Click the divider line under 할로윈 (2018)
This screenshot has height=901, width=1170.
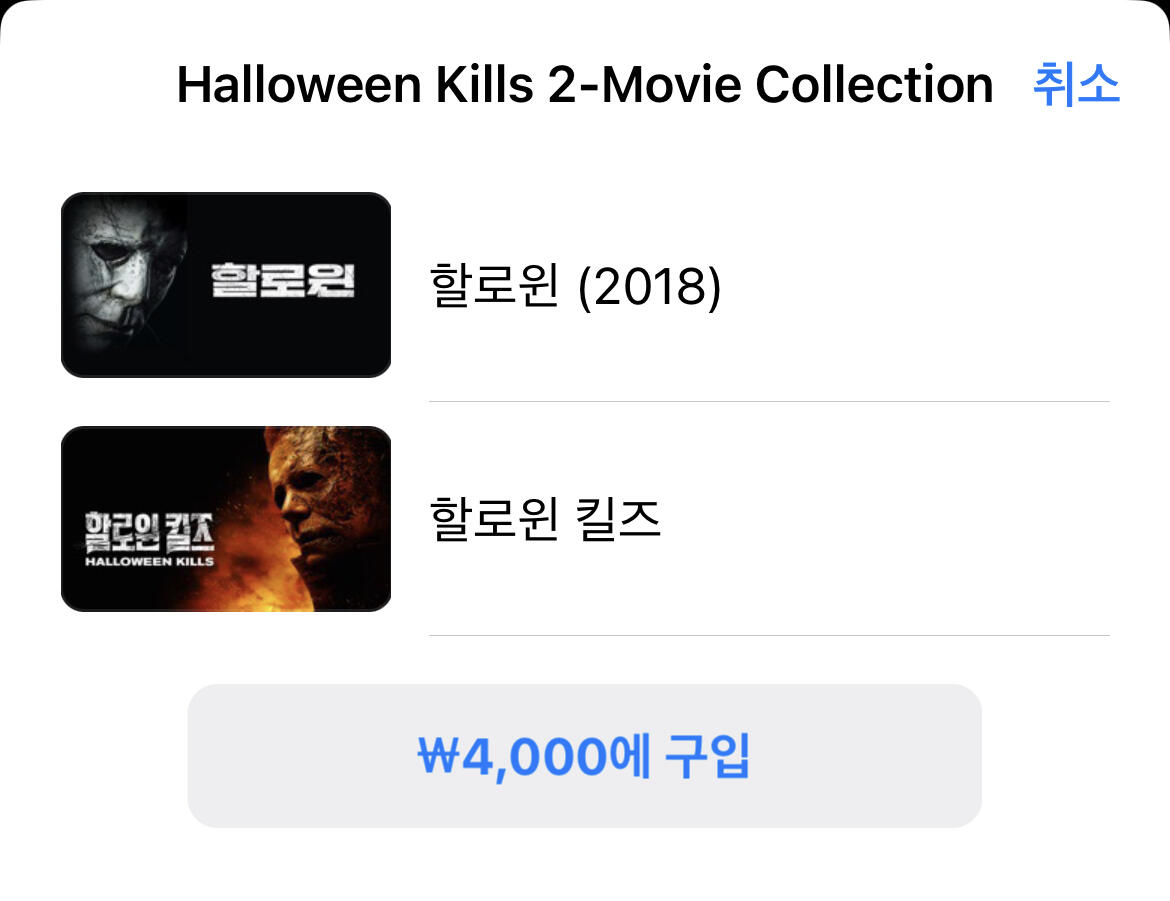pyautogui.click(x=769, y=402)
